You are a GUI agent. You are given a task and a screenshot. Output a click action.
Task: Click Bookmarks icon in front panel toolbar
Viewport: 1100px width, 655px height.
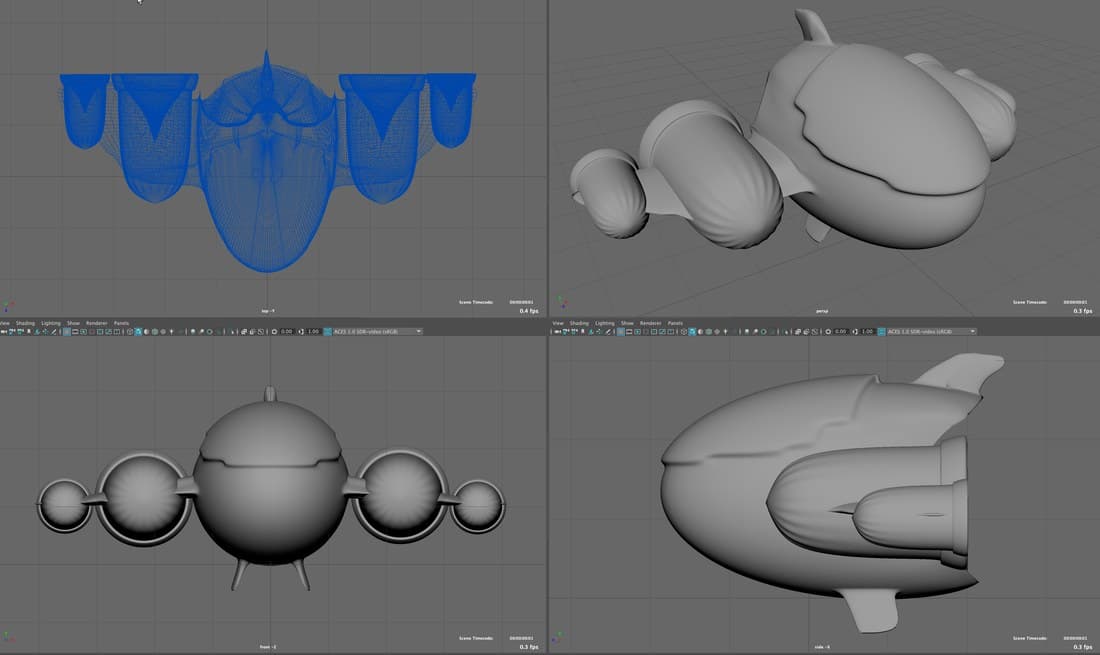tap(29, 332)
